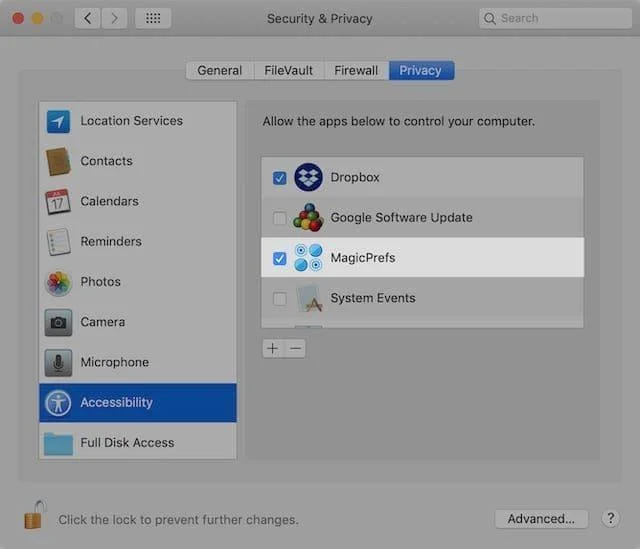Select Microphone label in privacy list
Viewport: 640px width, 549px height.
(x=115, y=362)
